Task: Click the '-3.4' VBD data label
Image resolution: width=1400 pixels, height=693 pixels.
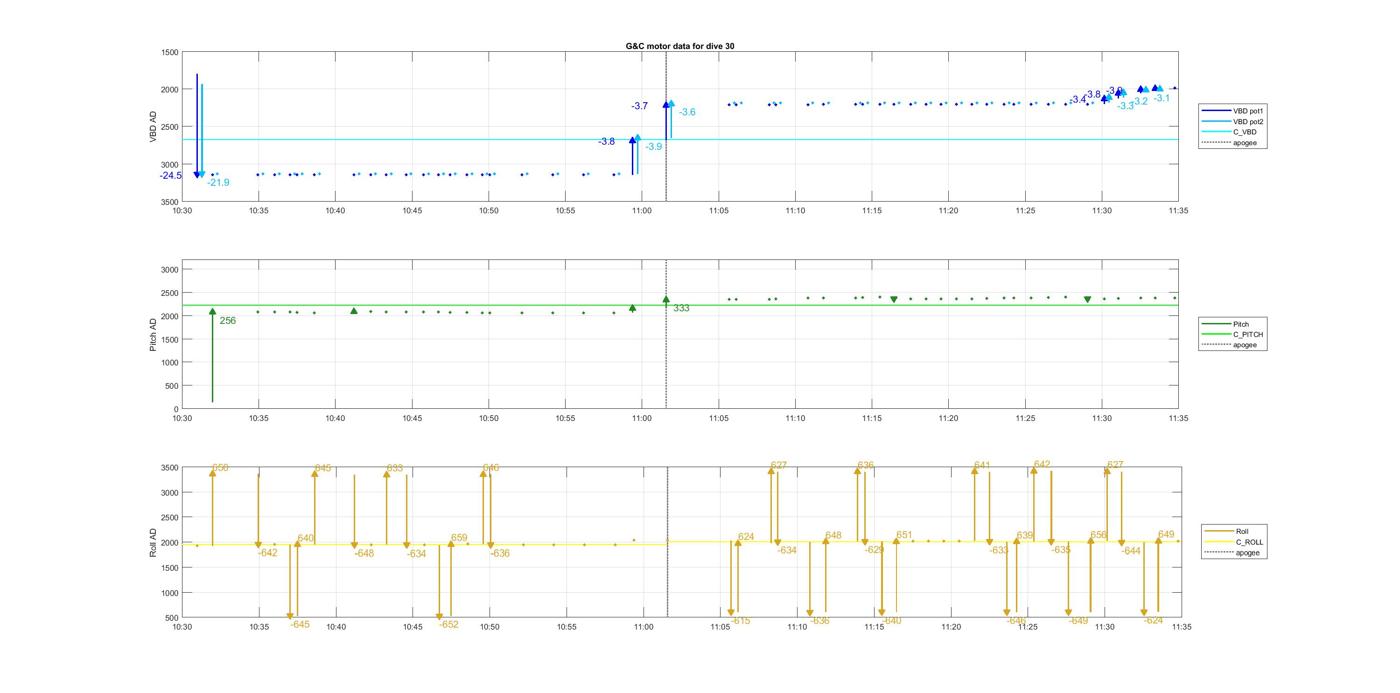Action: 1077,100
